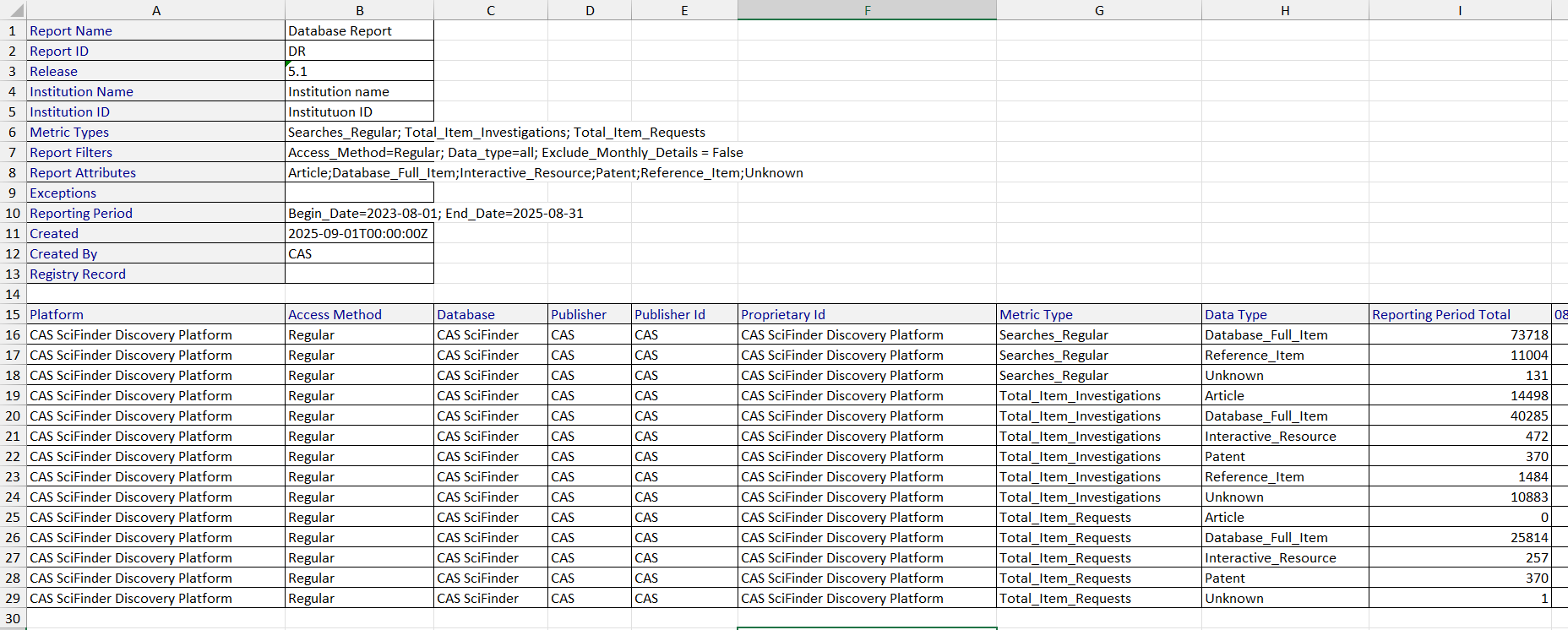Click the Release value cell 5.1

pos(359,71)
